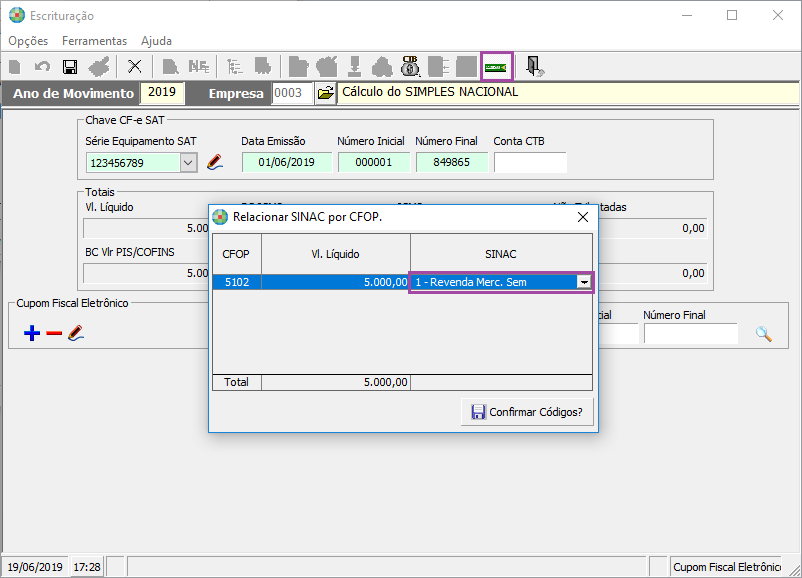This screenshot has width=802, height=578.
Task: Click the Confirmar Códigos button
Action: (x=527, y=412)
